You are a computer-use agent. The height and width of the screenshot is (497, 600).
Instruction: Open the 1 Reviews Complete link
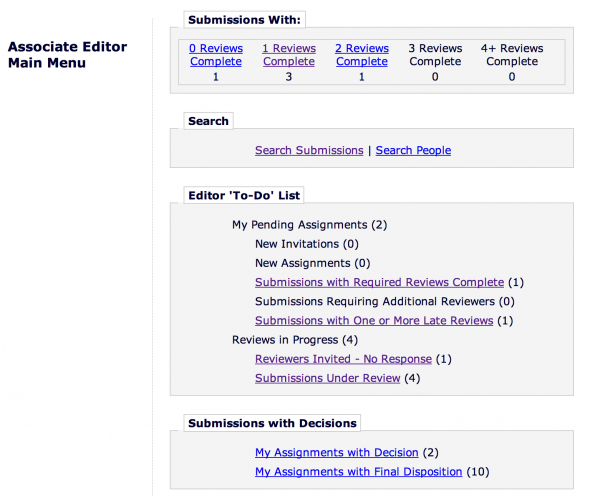click(288, 55)
